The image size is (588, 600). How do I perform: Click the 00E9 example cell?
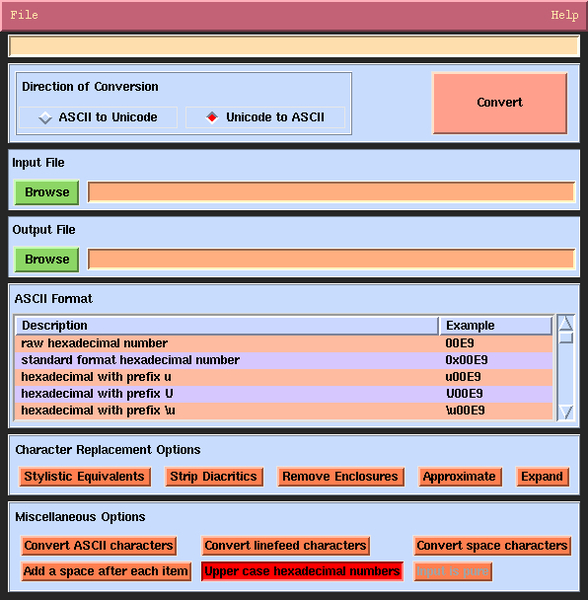click(x=459, y=343)
